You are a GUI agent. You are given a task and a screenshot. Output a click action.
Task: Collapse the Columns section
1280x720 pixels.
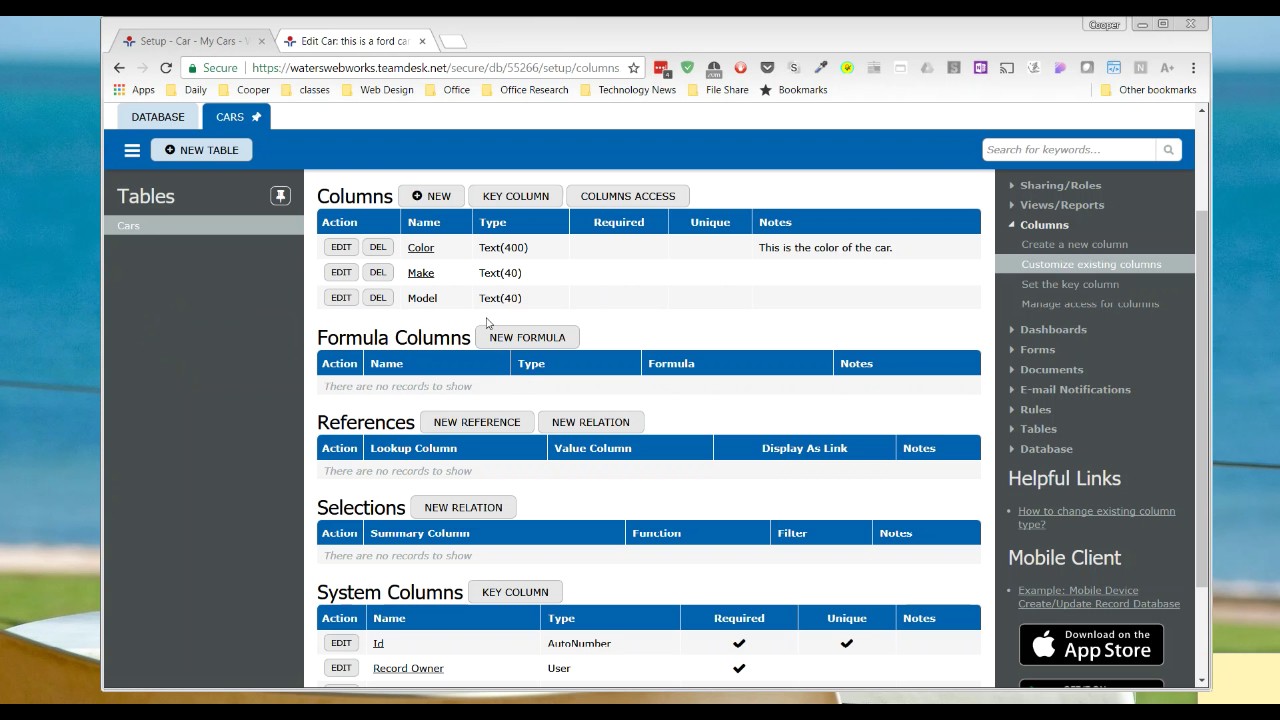[x=1044, y=225]
